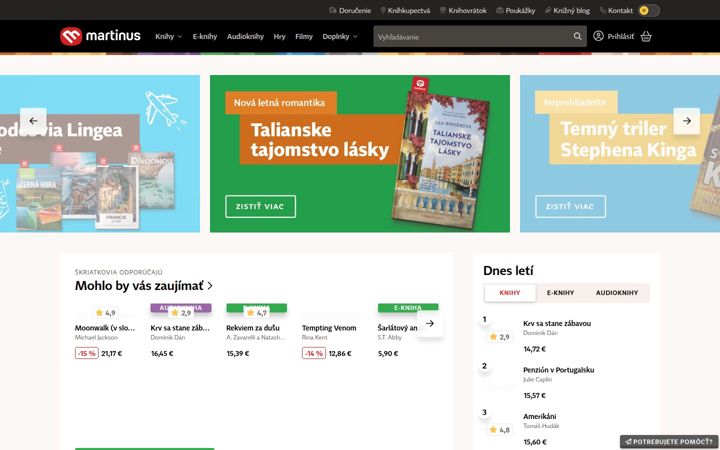Image resolution: width=720 pixels, height=450 pixels.
Task: Click ZISTIŤ VIAC on the green banner
Action: (260, 207)
